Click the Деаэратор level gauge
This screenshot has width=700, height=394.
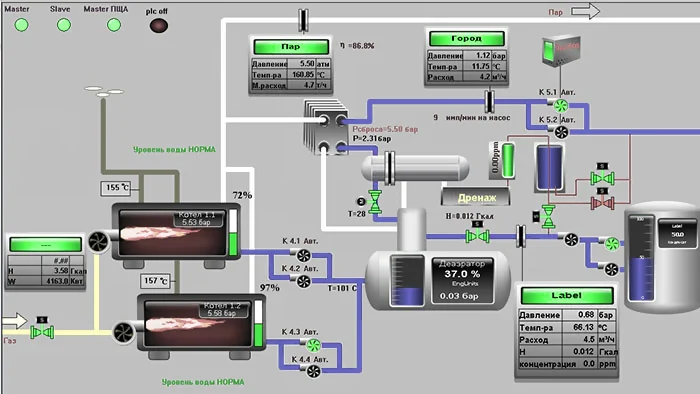pos(407,280)
